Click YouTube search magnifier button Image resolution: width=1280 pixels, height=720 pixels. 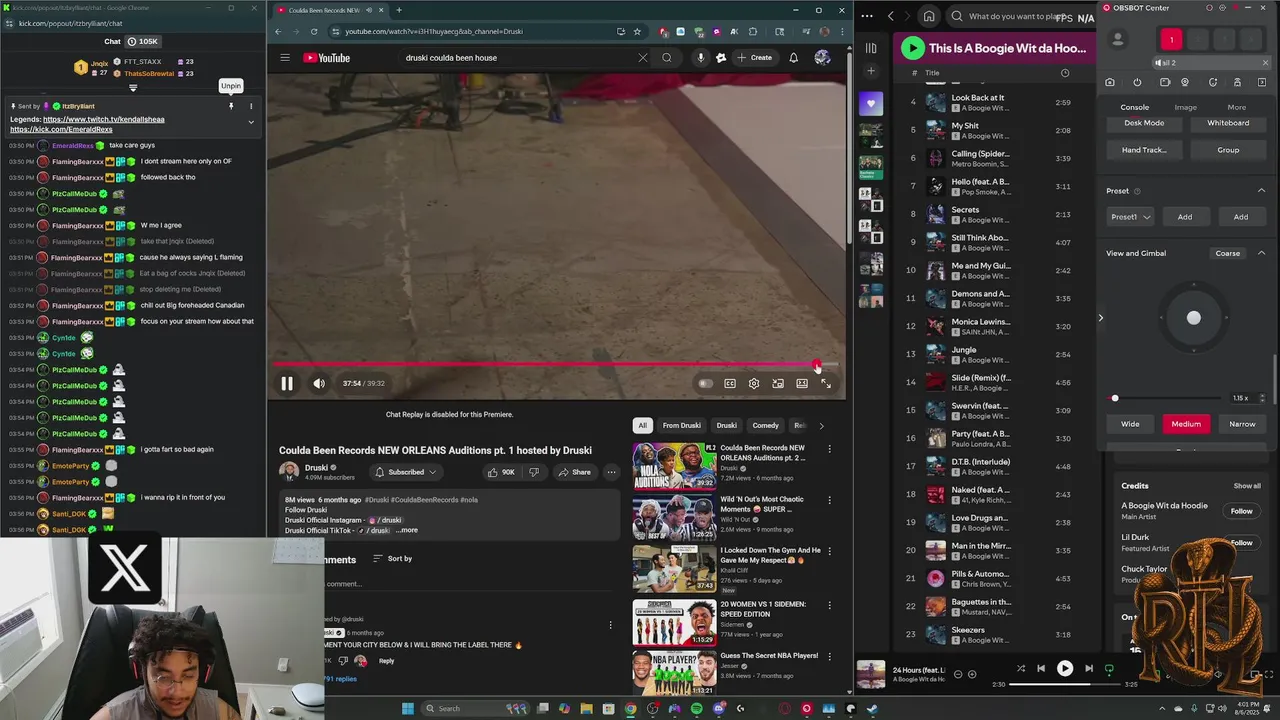coord(667,58)
